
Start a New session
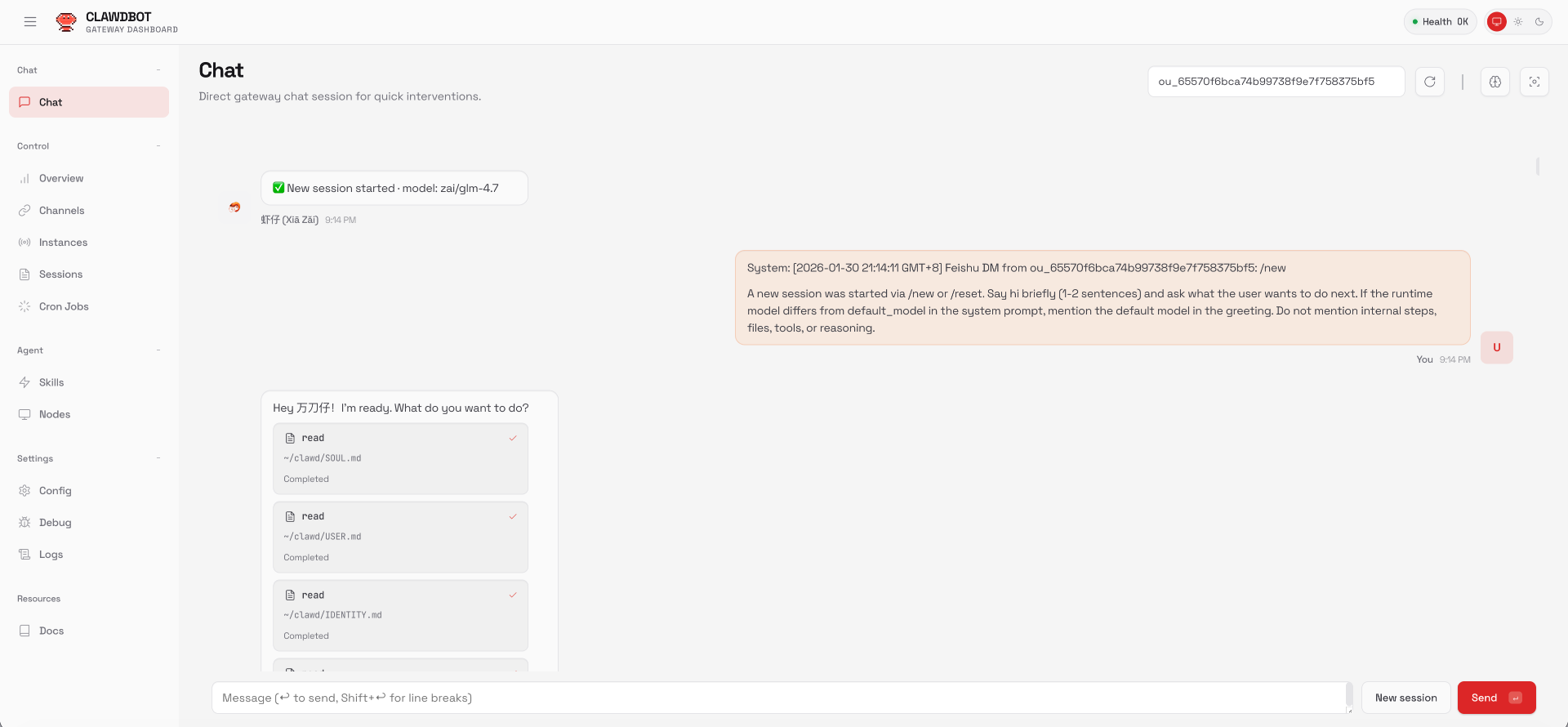coord(1405,698)
